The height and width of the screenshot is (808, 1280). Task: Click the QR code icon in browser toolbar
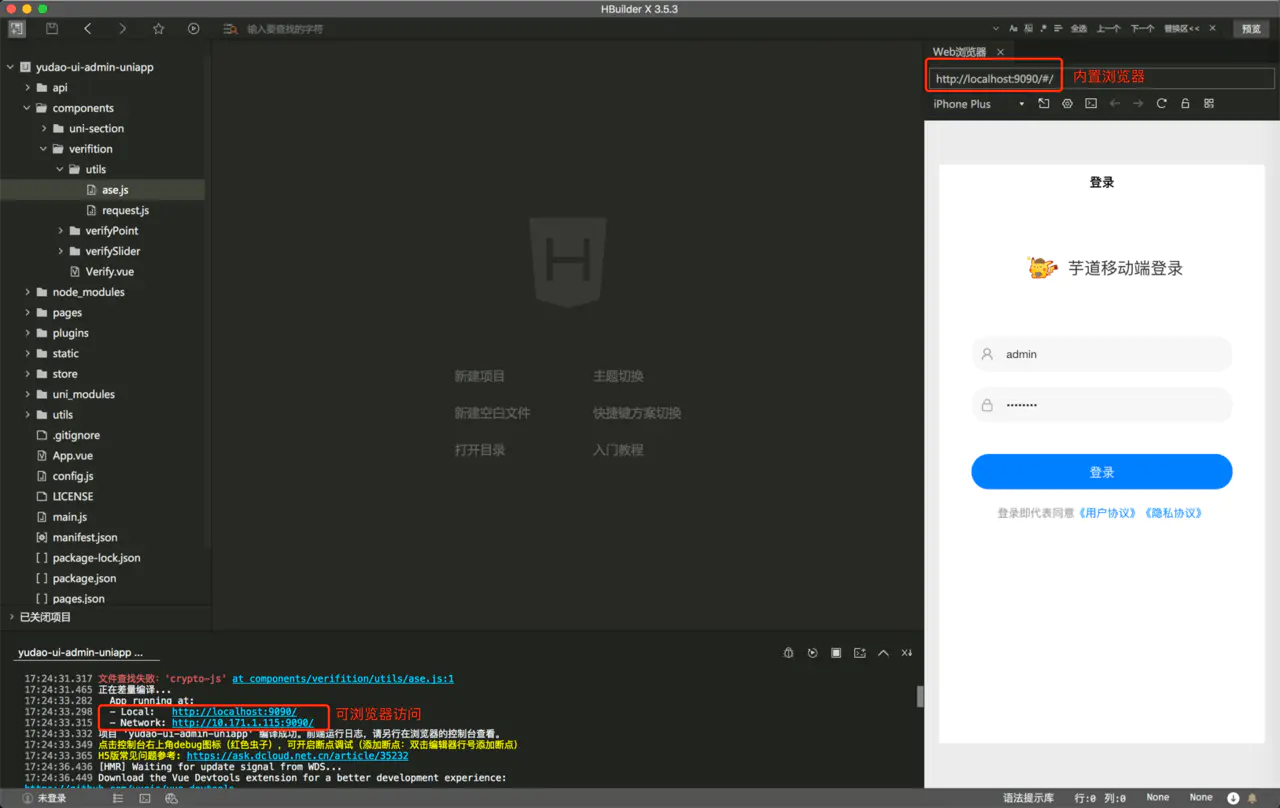coord(1209,104)
